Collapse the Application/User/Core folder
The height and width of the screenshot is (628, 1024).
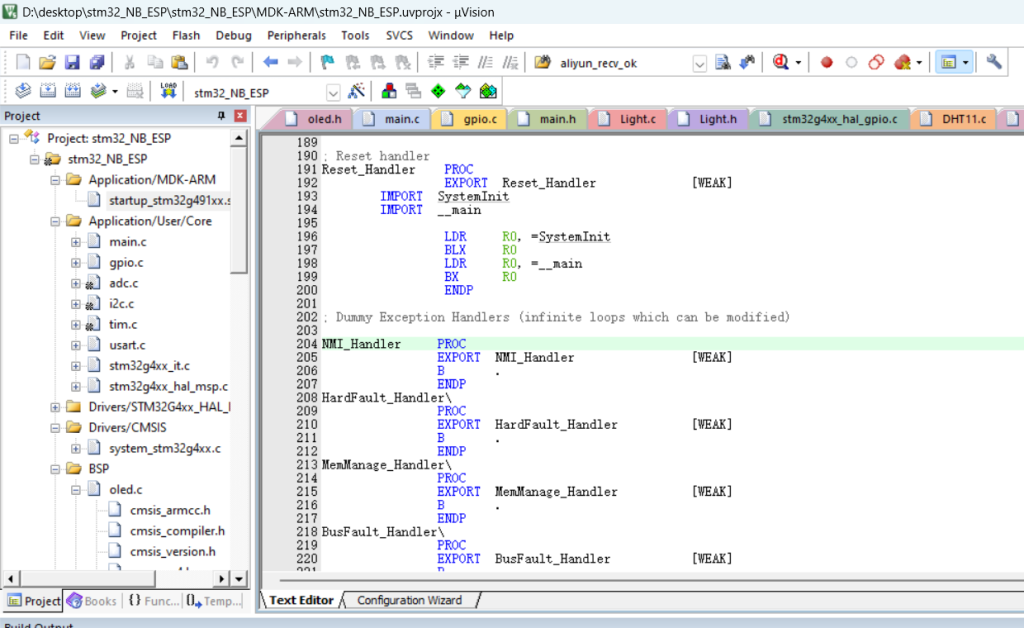56,221
